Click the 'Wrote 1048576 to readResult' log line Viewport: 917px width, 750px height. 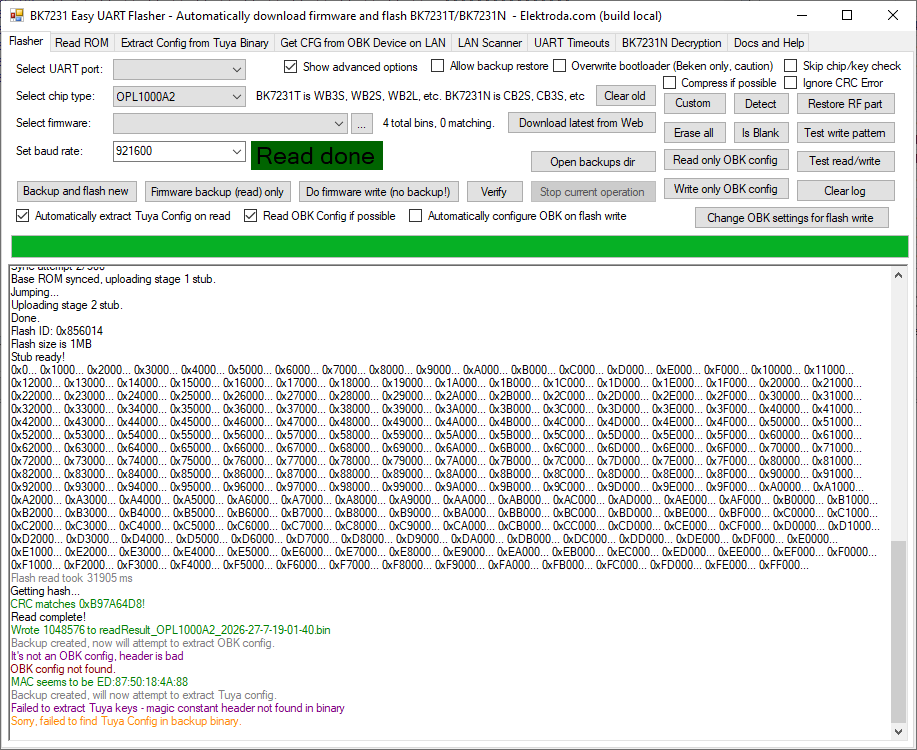tap(171, 630)
